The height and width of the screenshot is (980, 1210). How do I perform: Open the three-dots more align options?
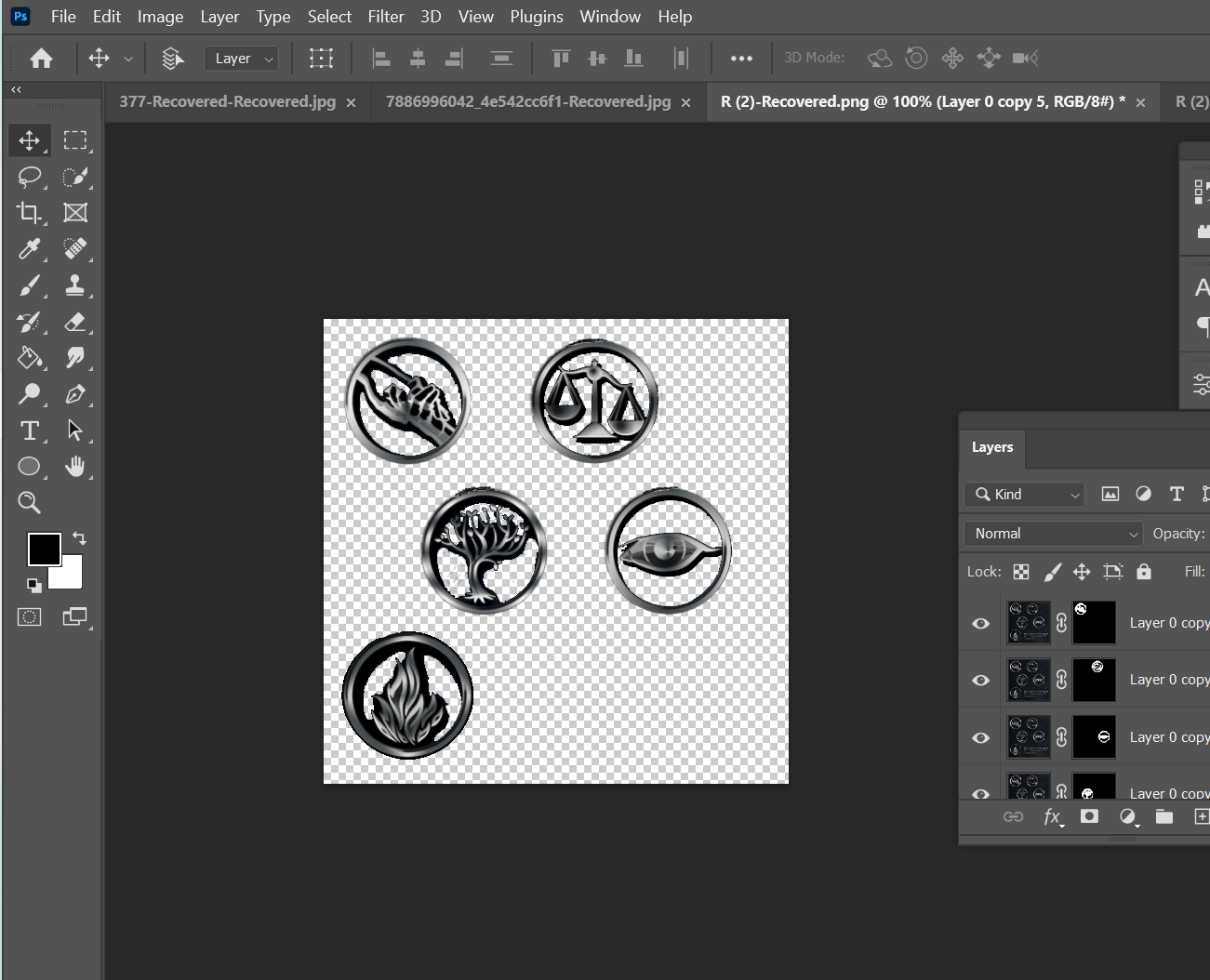click(741, 59)
